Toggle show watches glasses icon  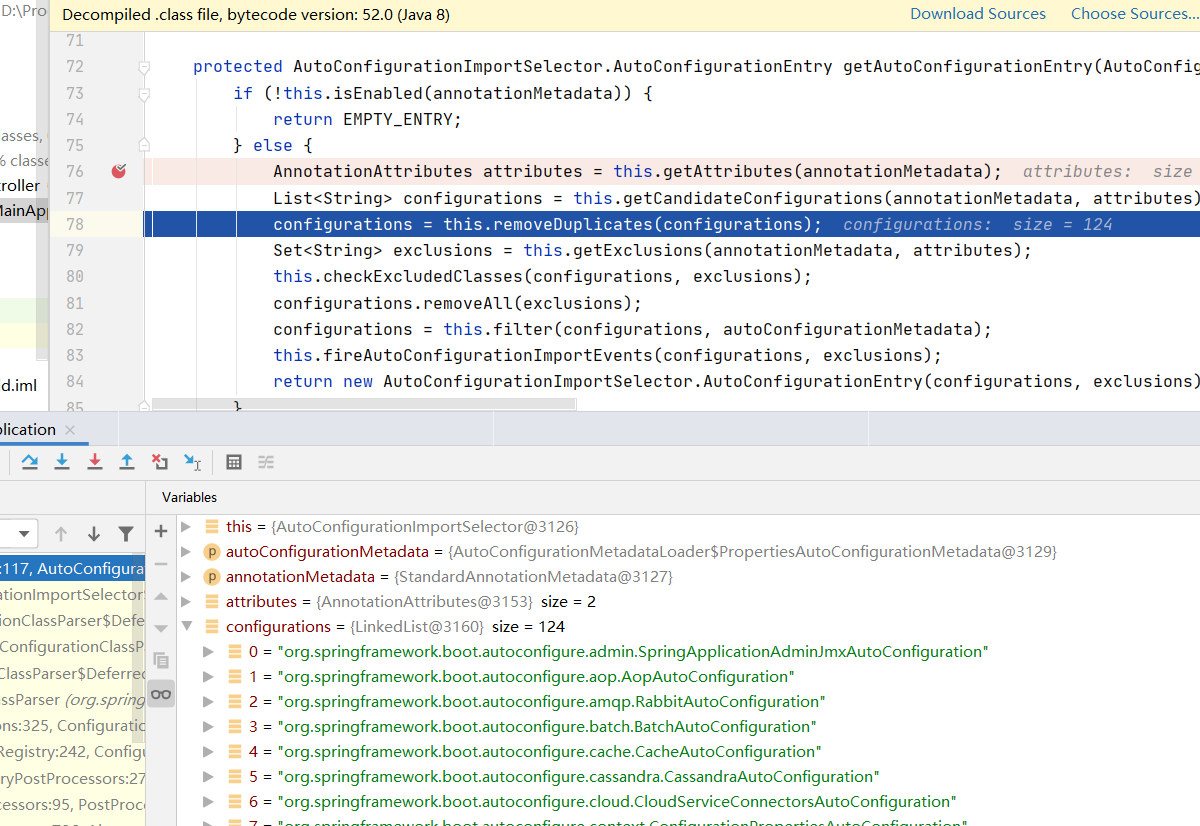pos(161,694)
